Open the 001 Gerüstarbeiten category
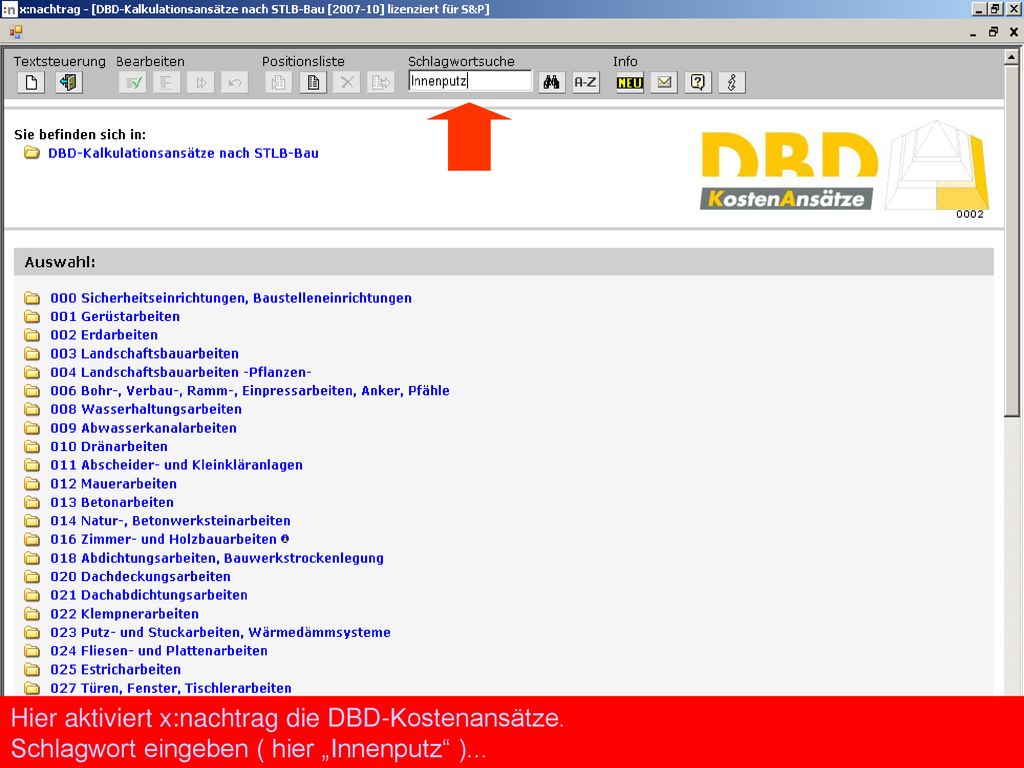 [x=115, y=317]
